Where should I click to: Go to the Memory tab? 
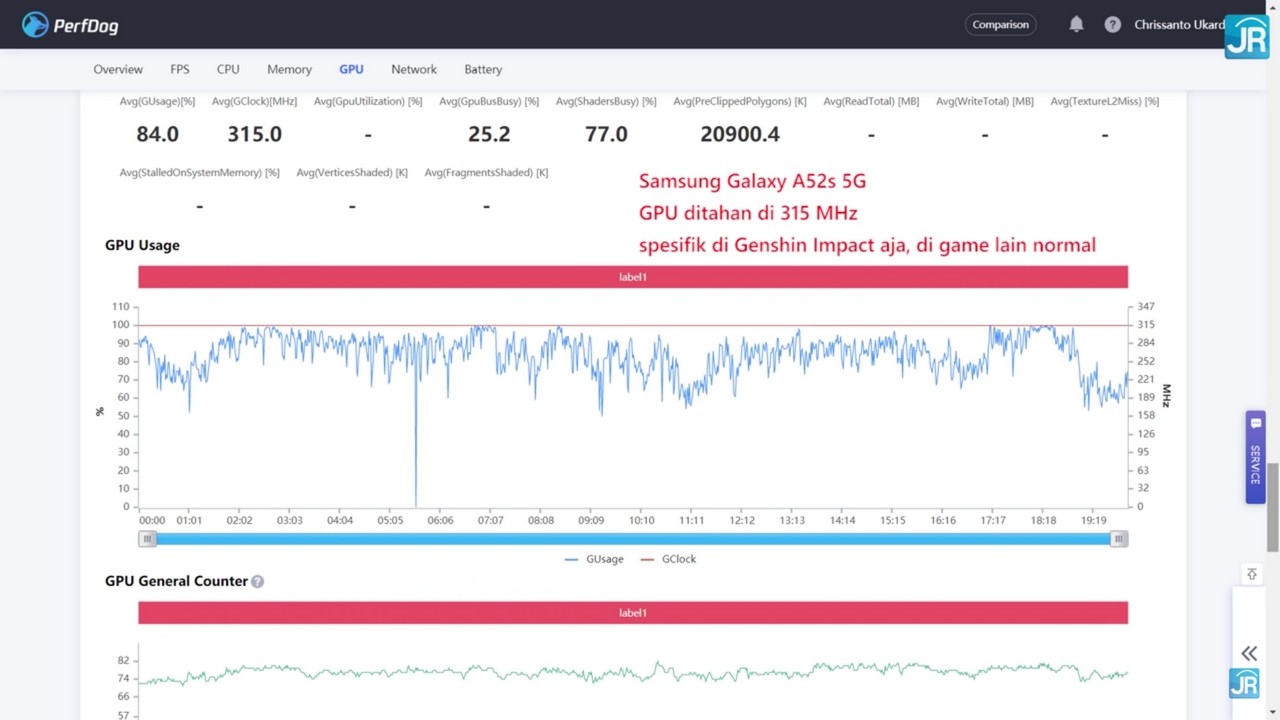[289, 69]
